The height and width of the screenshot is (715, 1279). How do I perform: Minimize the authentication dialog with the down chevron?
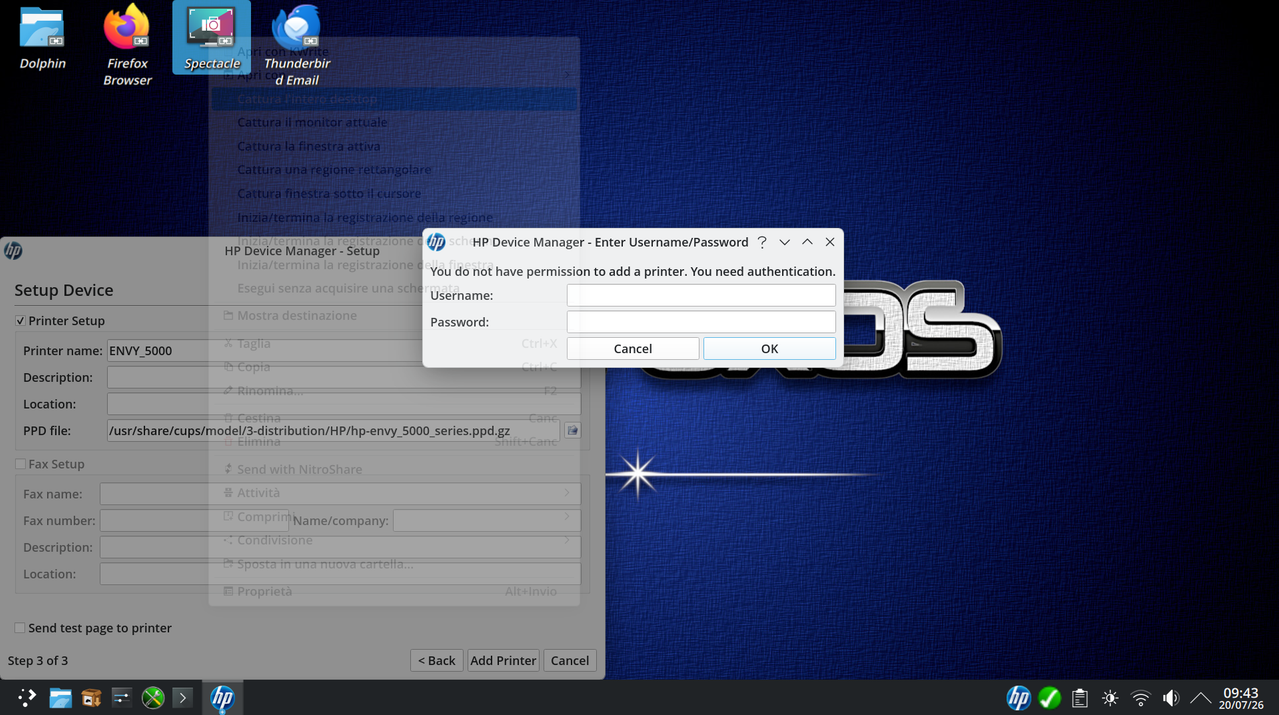(x=785, y=242)
